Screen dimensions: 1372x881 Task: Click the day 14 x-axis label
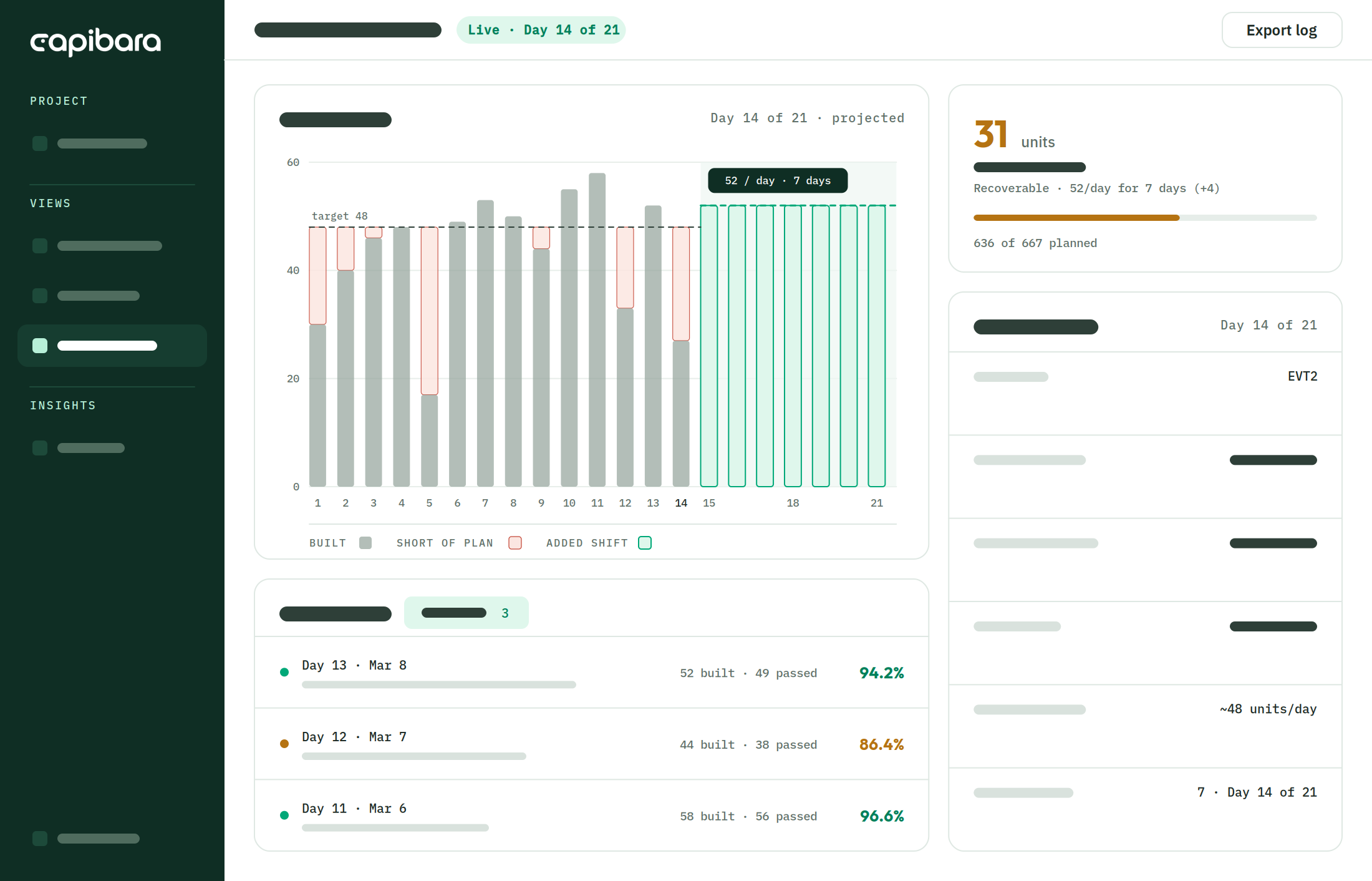point(681,503)
